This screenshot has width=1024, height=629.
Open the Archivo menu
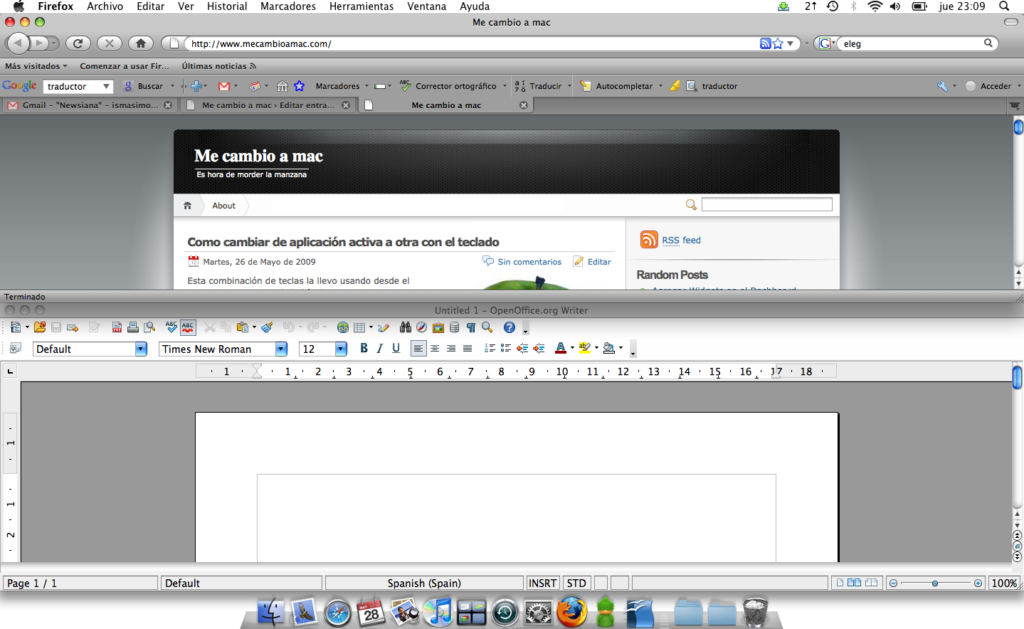coord(105,7)
